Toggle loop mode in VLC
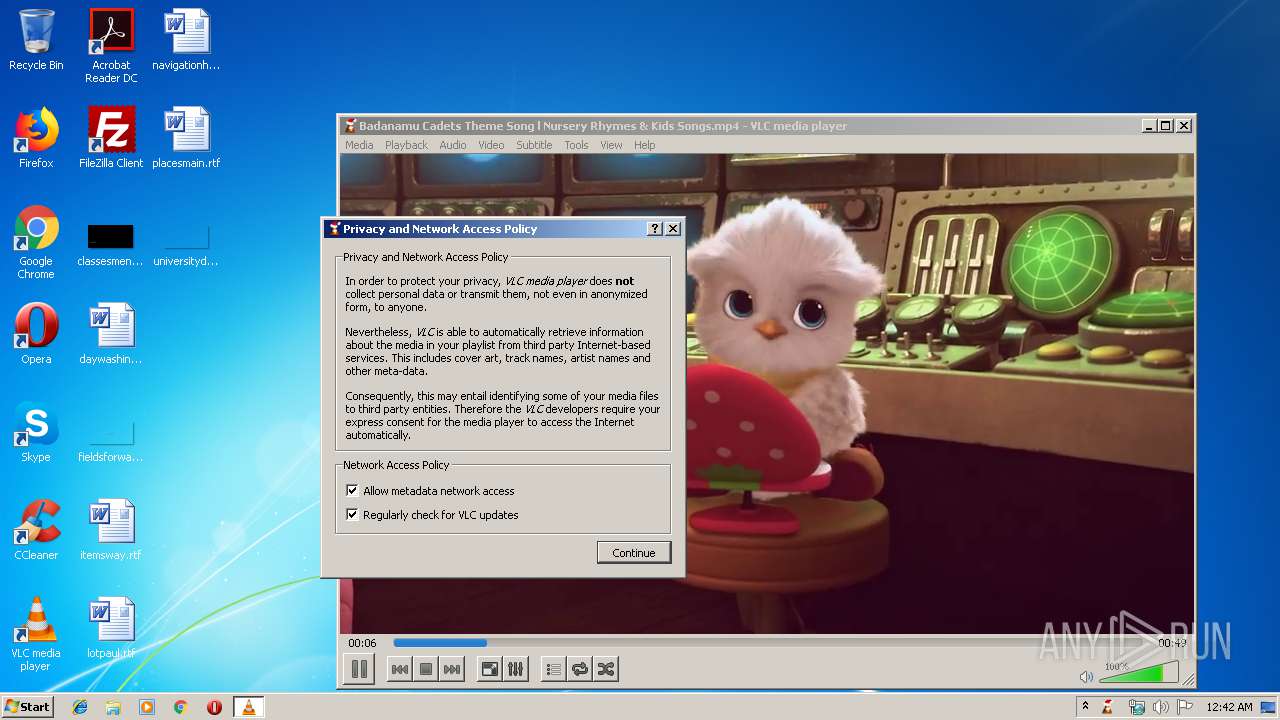This screenshot has height=720, width=1280. pyautogui.click(x=580, y=669)
